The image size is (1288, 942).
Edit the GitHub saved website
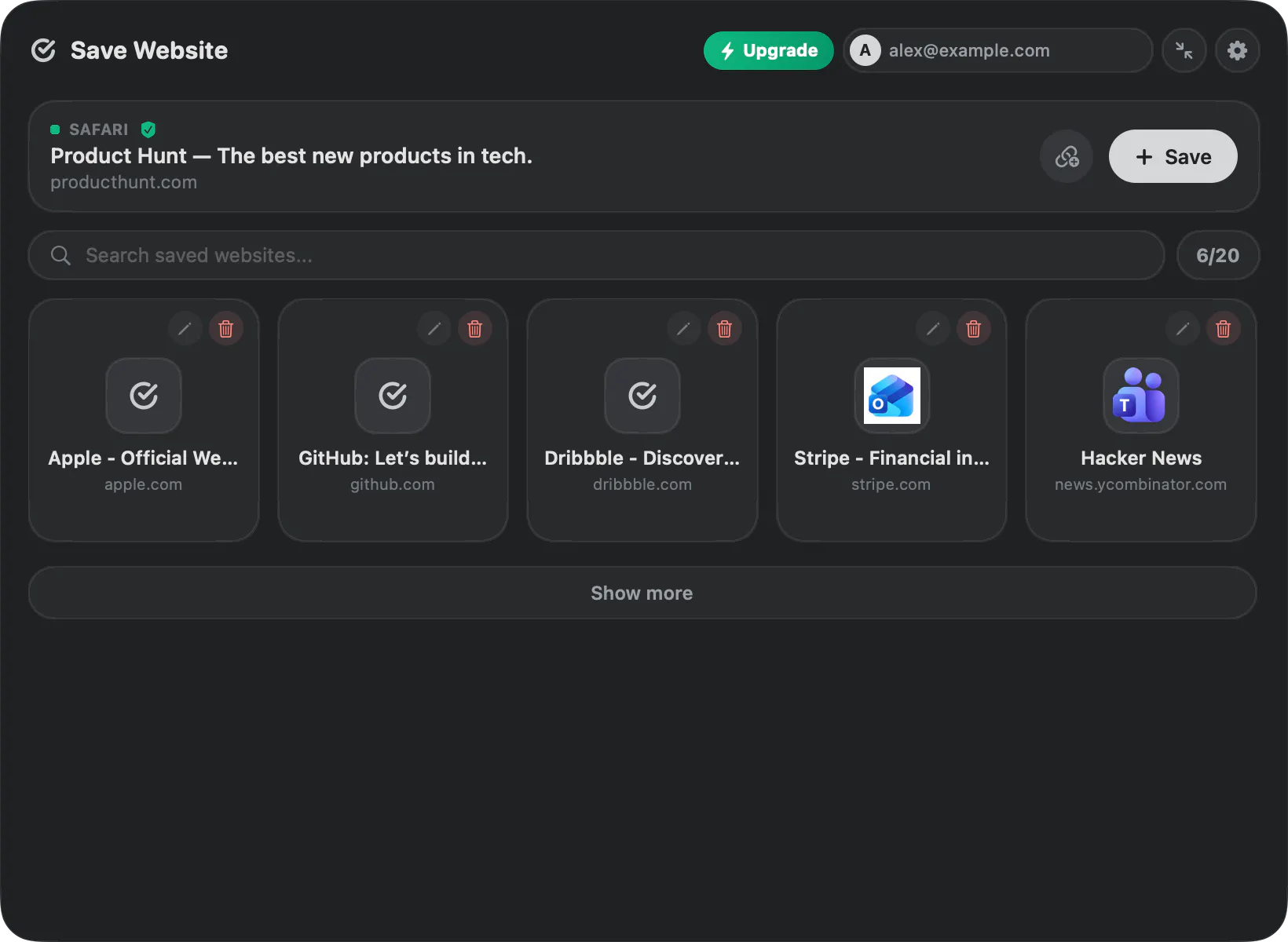434,328
